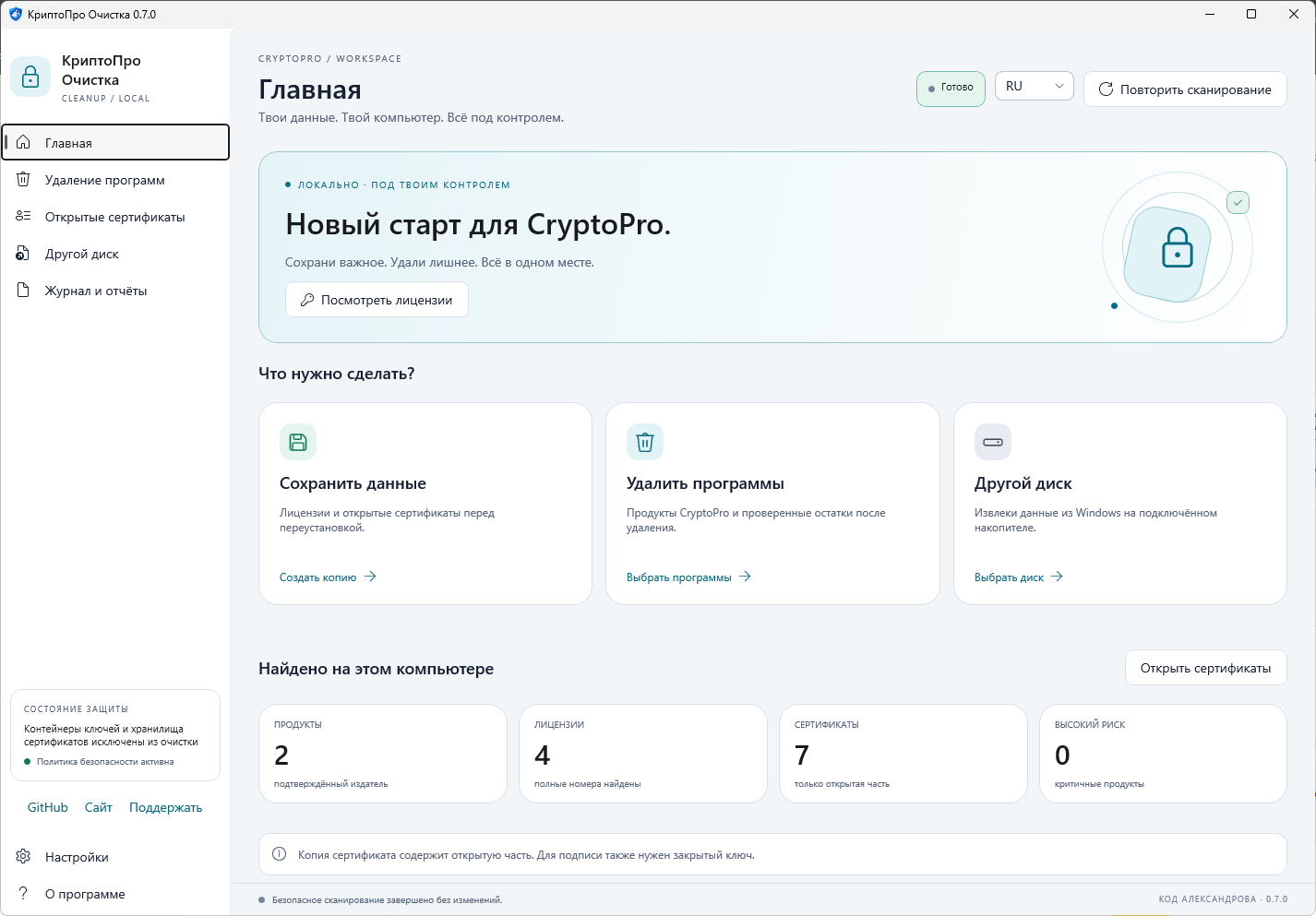Follow the Выбрать программы link
This screenshot has height=916, width=1316.
pos(689,577)
